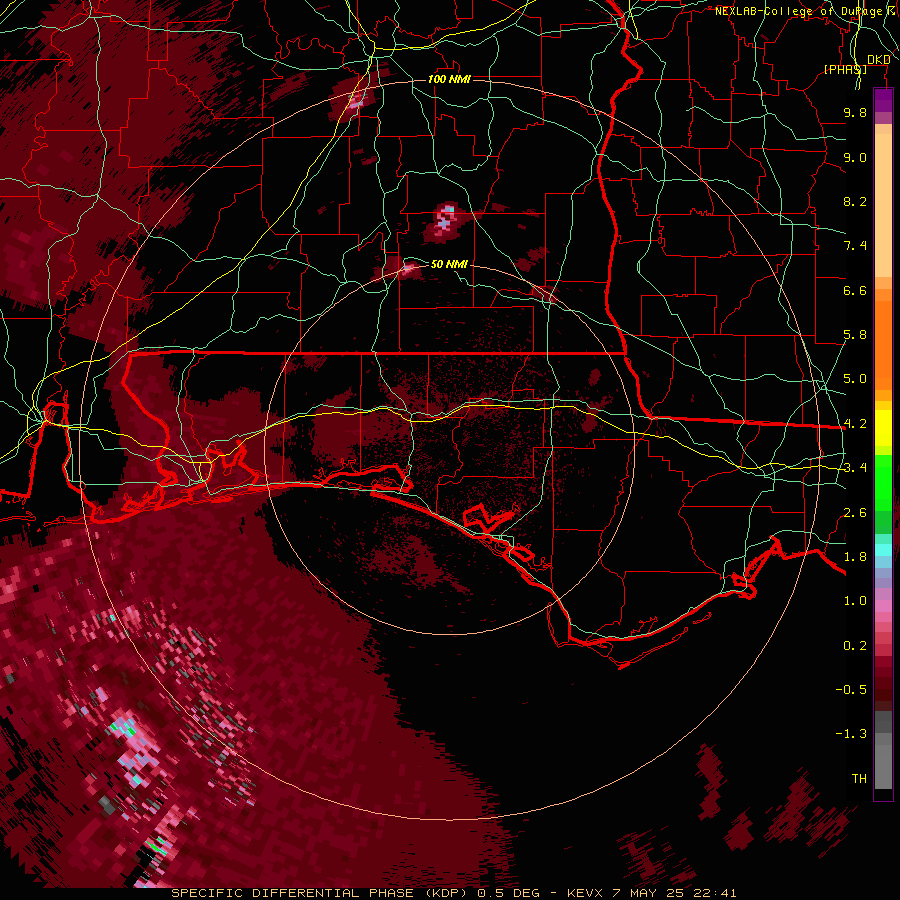
Task: Click the storm cell left of 100 NMI label
Action: (x=356, y=102)
